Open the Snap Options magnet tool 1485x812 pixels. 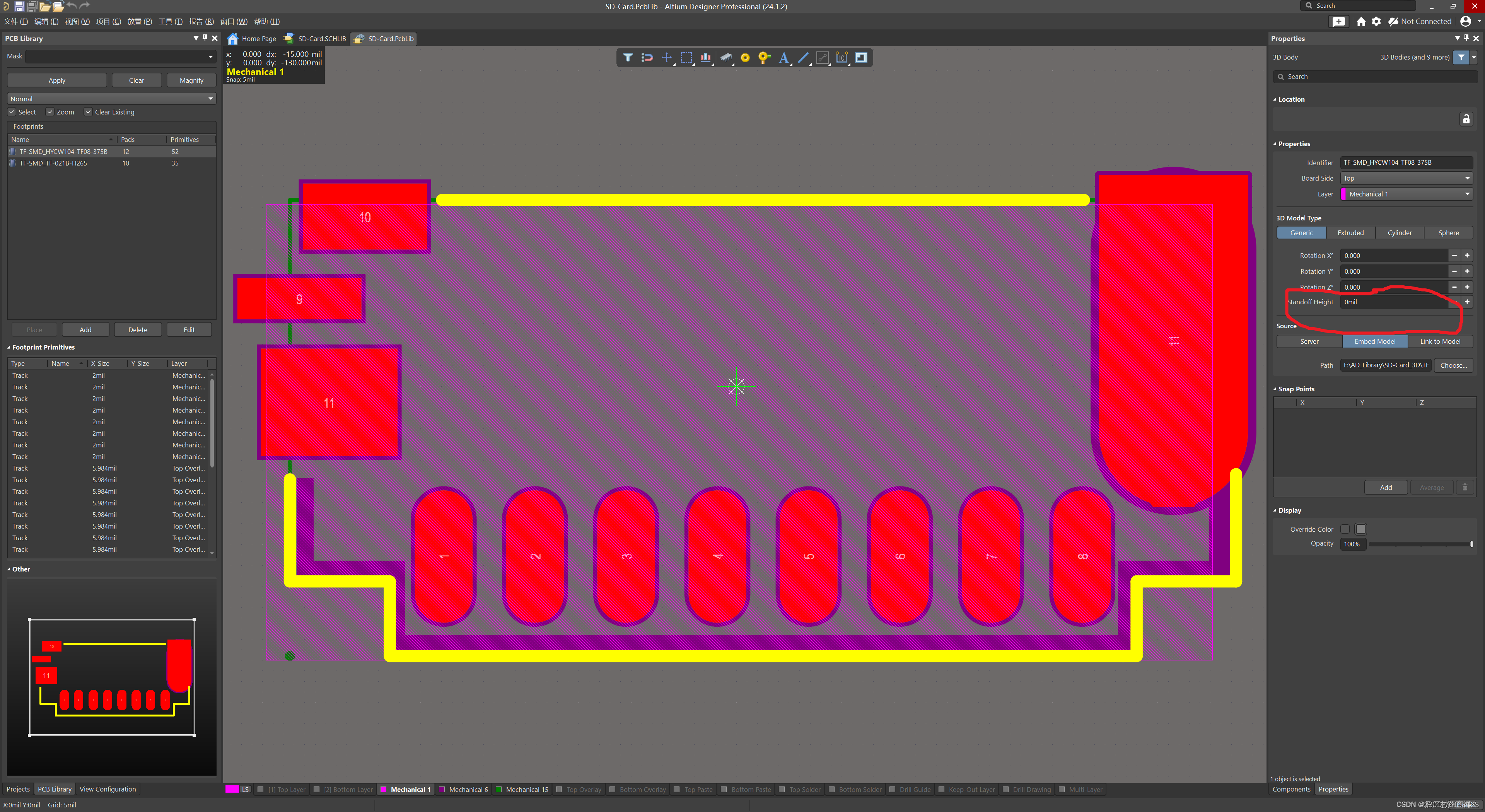tap(647, 58)
